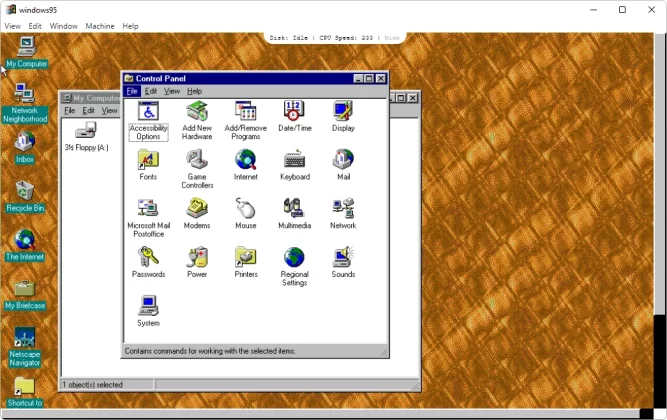Select the Modems icon
This screenshot has width=667, height=420.
(x=197, y=209)
